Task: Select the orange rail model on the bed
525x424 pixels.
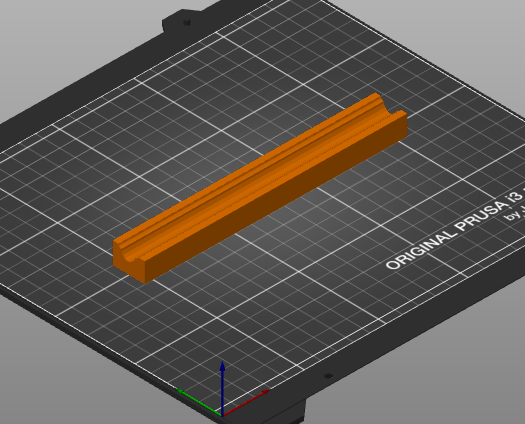Action: tap(260, 188)
